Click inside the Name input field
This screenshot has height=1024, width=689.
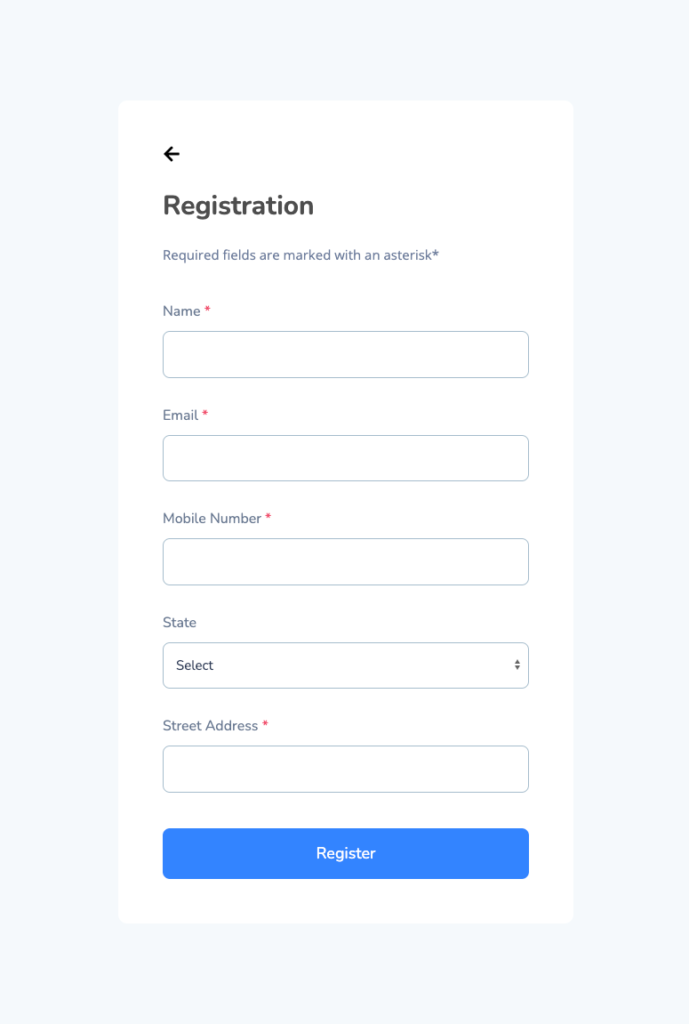pyautogui.click(x=345, y=354)
